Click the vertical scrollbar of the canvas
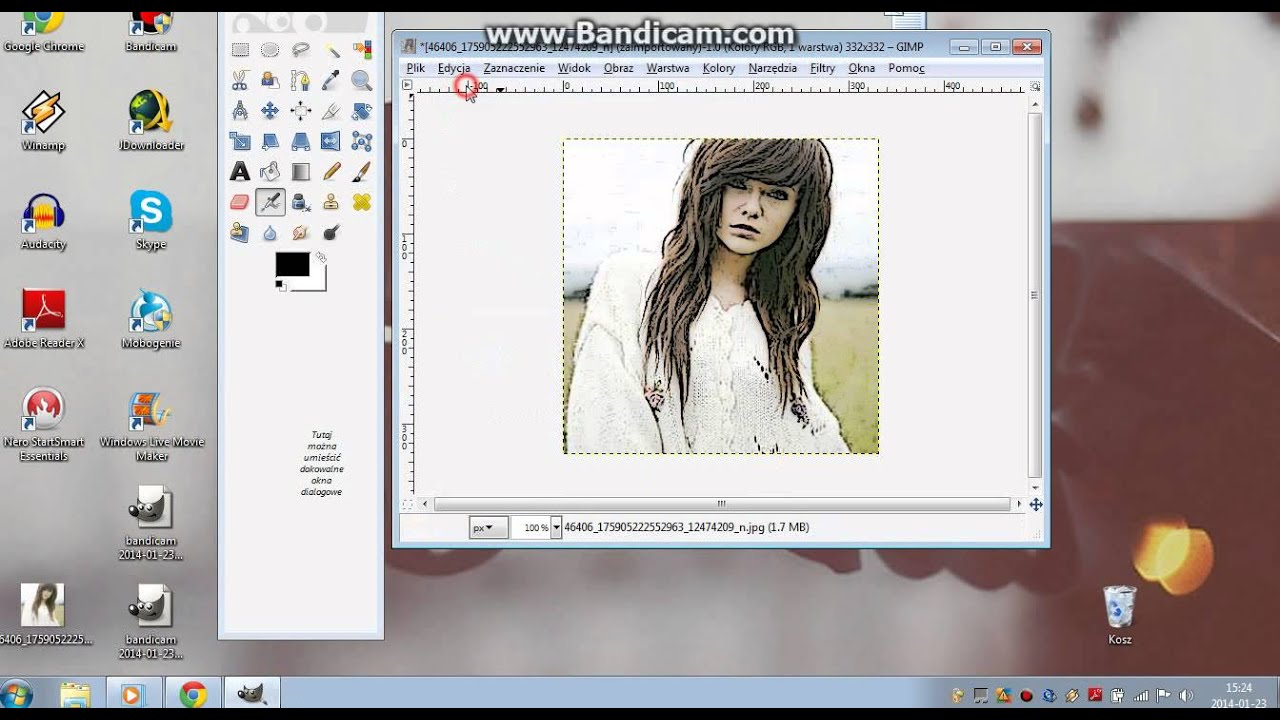Viewport: 1280px width, 720px height. [x=1035, y=295]
